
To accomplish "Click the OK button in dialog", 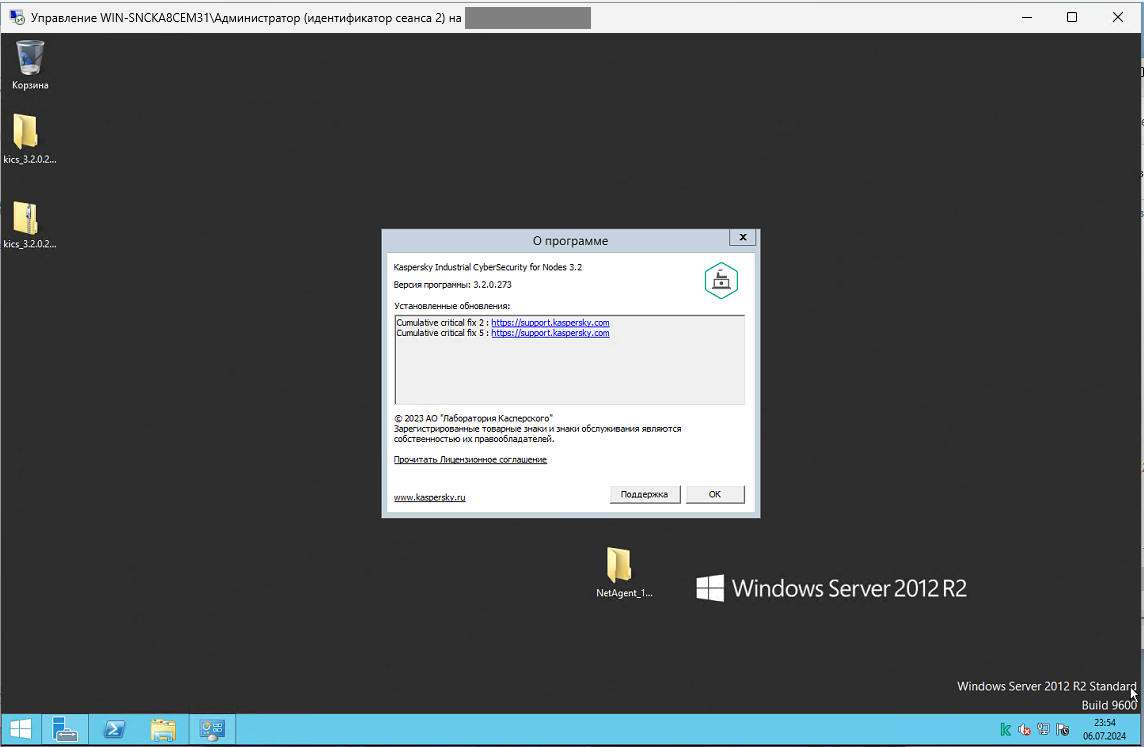I will click(715, 495).
